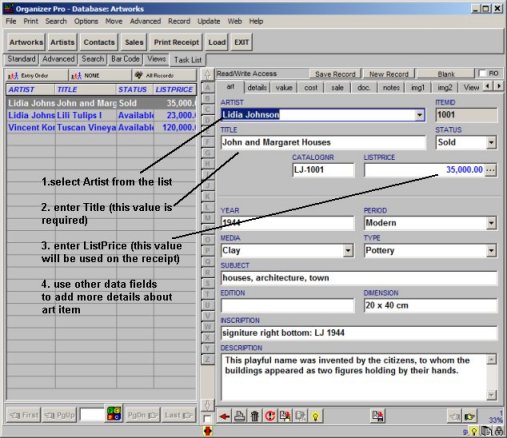Click the down arrow below alphabet index

pyautogui.click(x=207, y=405)
